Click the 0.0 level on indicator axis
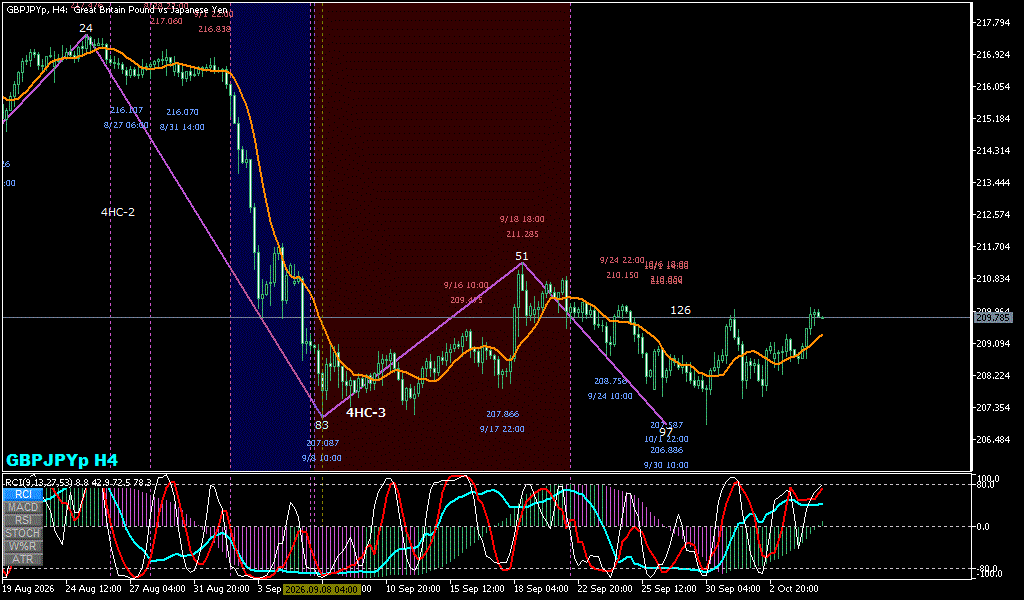The width and height of the screenshot is (1024, 600). [983, 527]
